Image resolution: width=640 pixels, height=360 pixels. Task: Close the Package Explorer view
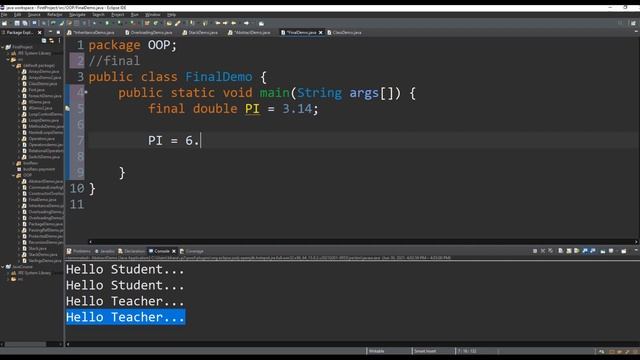click(40, 33)
